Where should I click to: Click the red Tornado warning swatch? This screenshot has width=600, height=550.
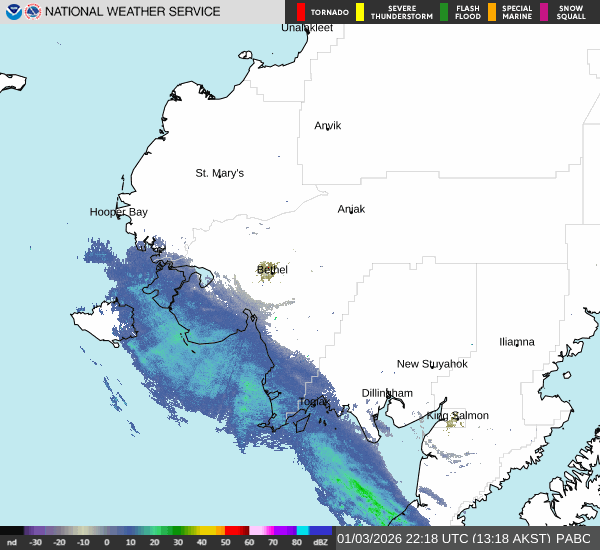[301, 12]
